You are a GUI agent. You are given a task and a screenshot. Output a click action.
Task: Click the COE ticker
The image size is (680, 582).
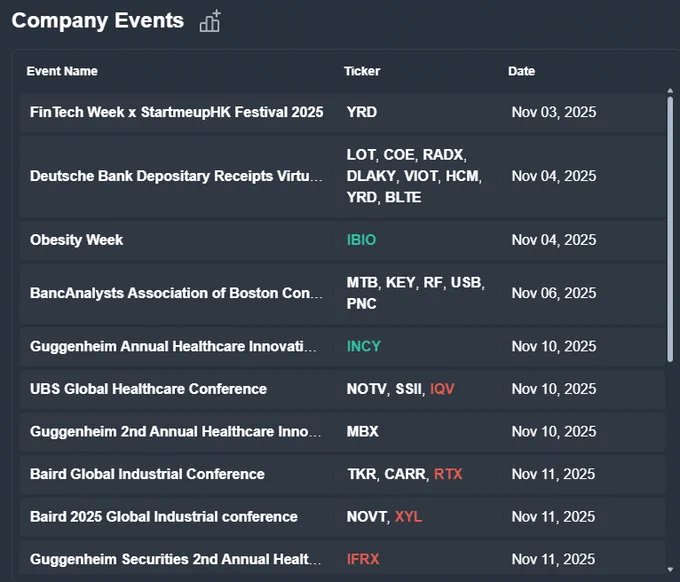(x=399, y=155)
